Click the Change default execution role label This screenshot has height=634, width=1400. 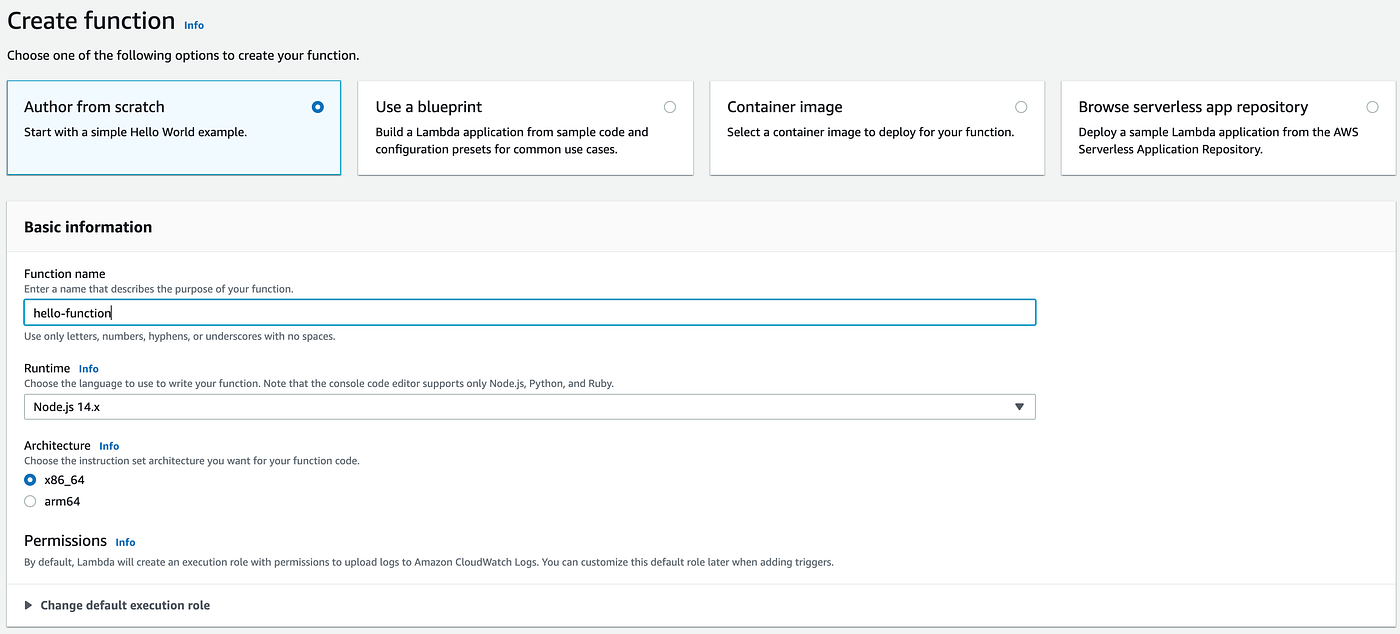(125, 605)
